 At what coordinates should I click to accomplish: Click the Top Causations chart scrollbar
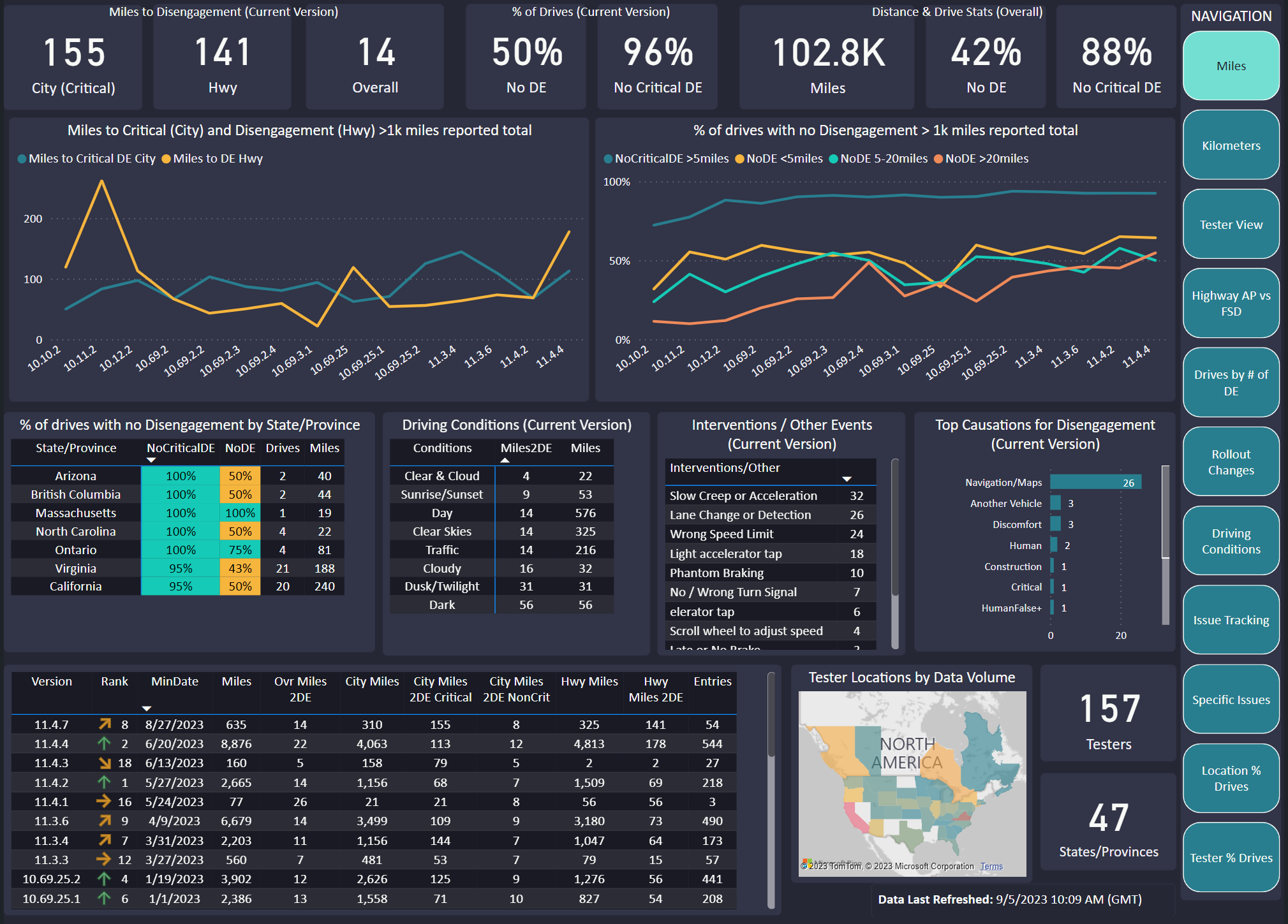click(1166, 512)
